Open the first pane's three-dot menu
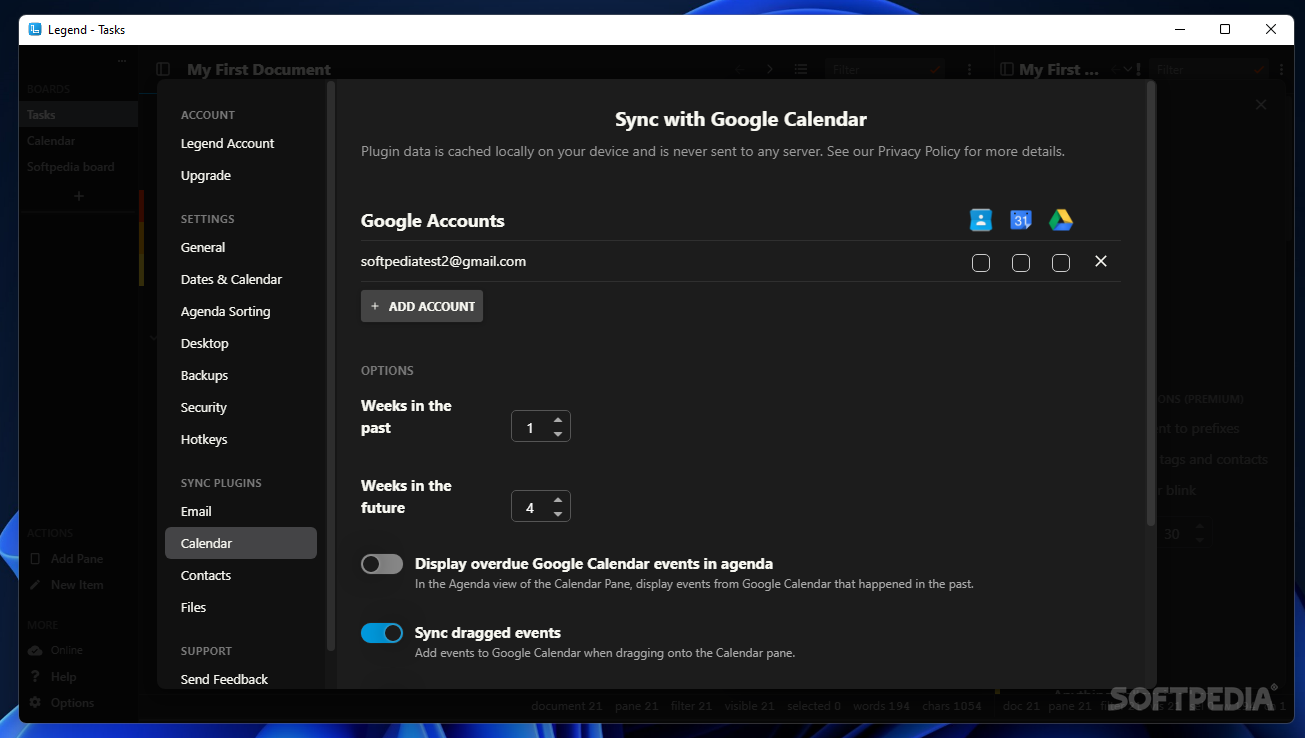The height and width of the screenshot is (738, 1305). pos(969,69)
